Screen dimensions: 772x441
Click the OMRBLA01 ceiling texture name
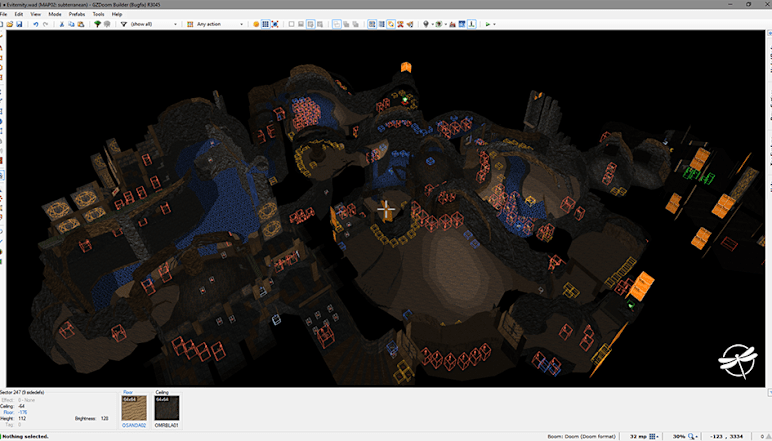[166, 425]
